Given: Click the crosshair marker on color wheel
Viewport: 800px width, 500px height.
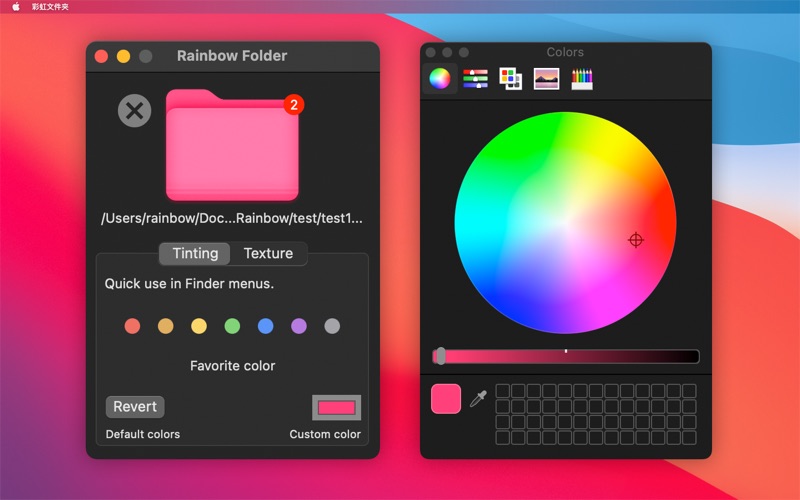Looking at the screenshot, I should (636, 240).
